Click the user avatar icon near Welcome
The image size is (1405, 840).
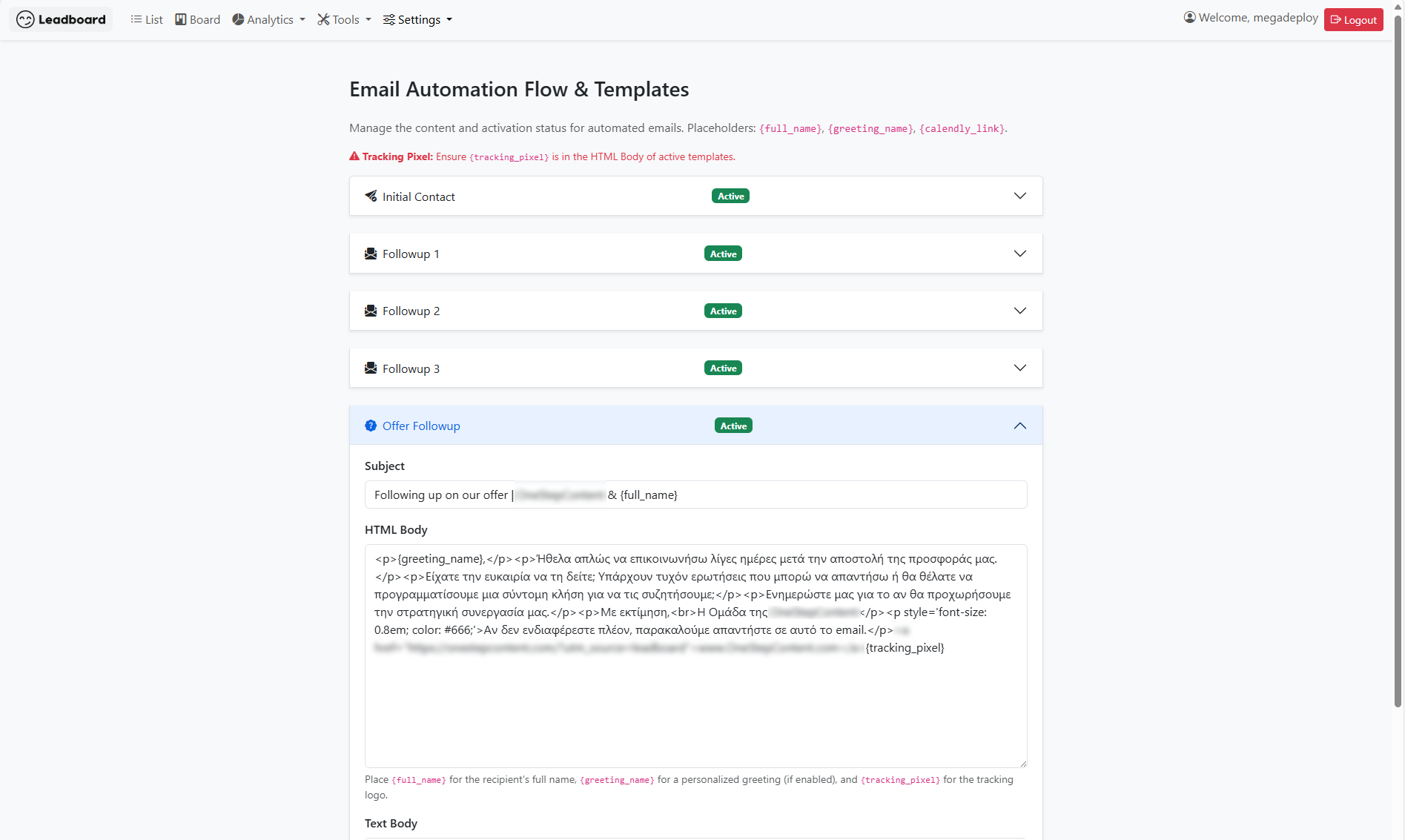[1189, 18]
